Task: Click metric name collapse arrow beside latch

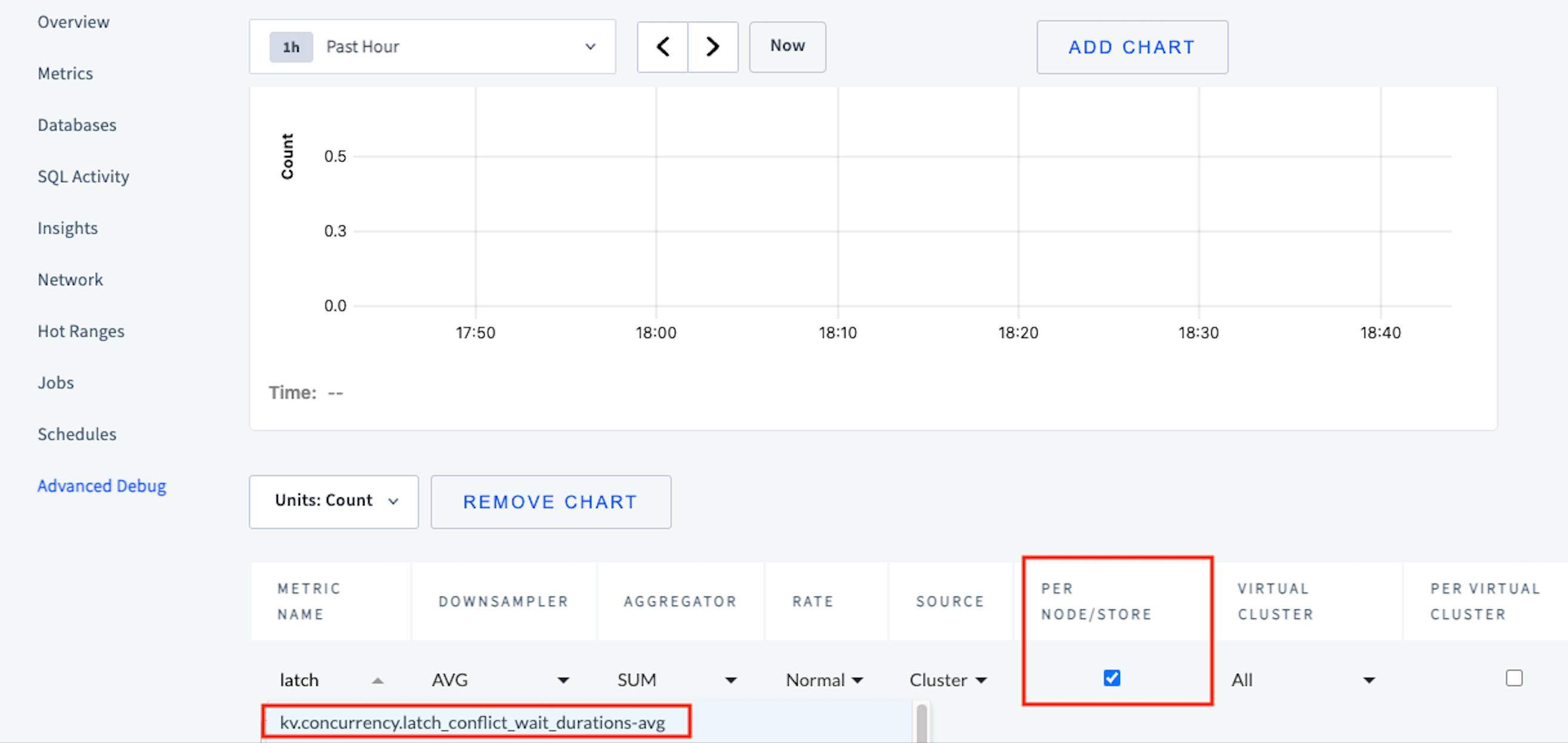Action: (378, 680)
